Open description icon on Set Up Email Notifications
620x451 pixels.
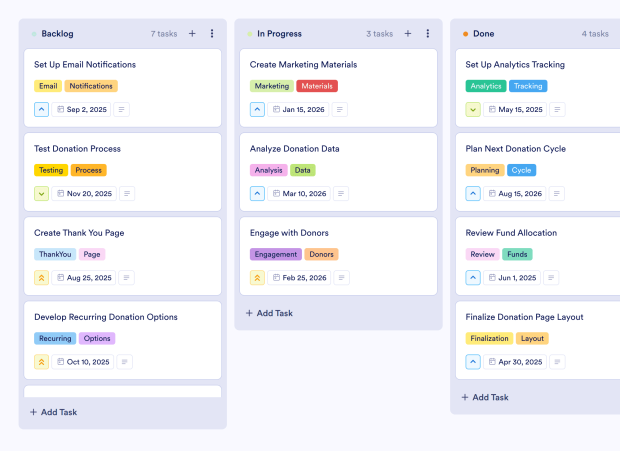[x=122, y=109]
